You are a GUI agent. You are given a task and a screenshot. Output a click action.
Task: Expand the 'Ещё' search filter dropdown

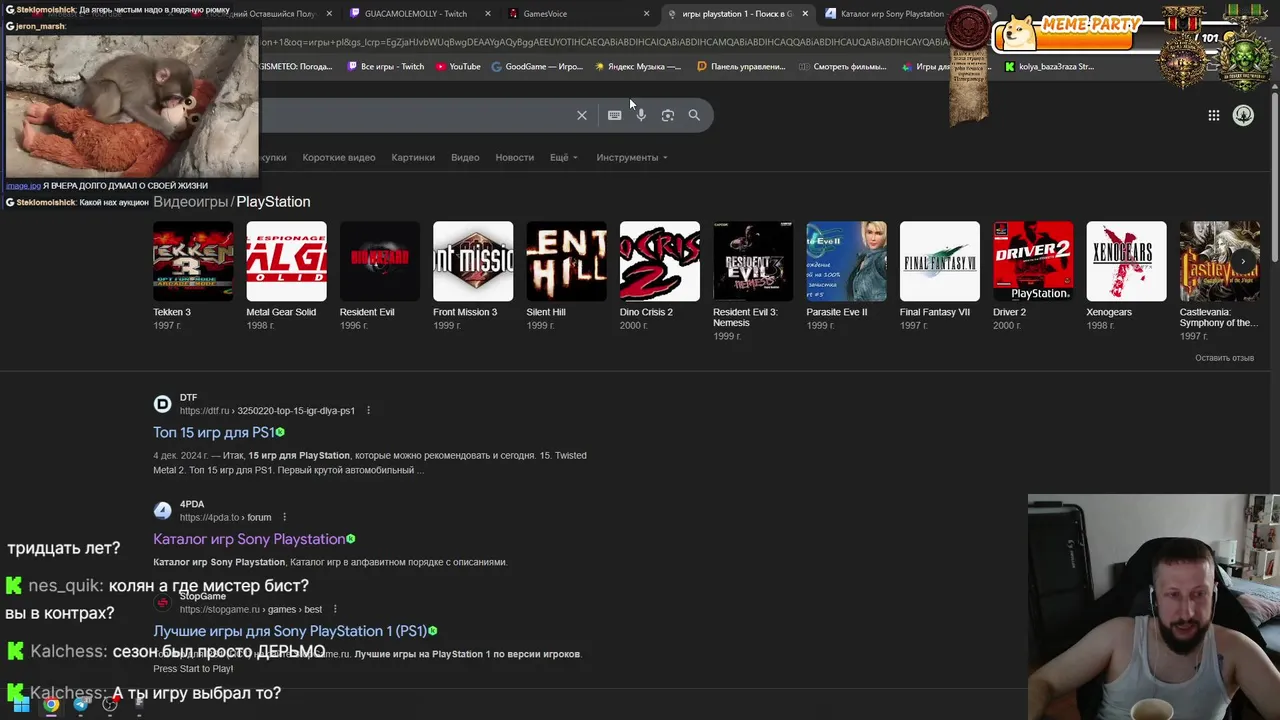click(564, 157)
